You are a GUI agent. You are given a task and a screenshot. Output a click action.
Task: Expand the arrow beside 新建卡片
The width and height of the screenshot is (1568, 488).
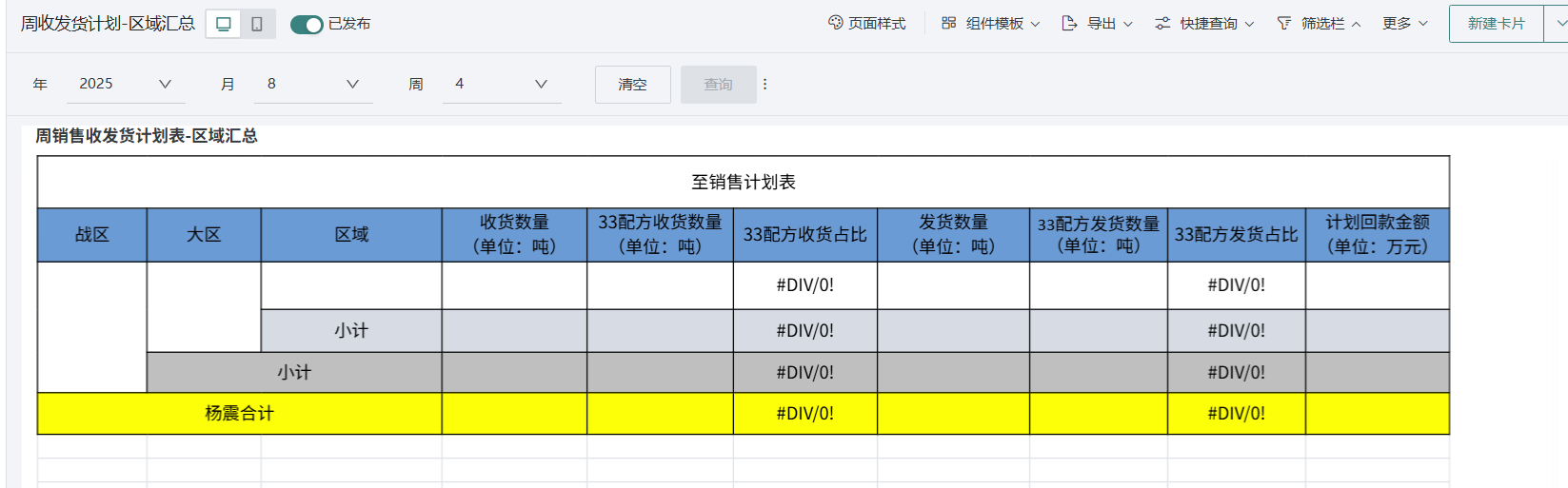[x=1559, y=24]
